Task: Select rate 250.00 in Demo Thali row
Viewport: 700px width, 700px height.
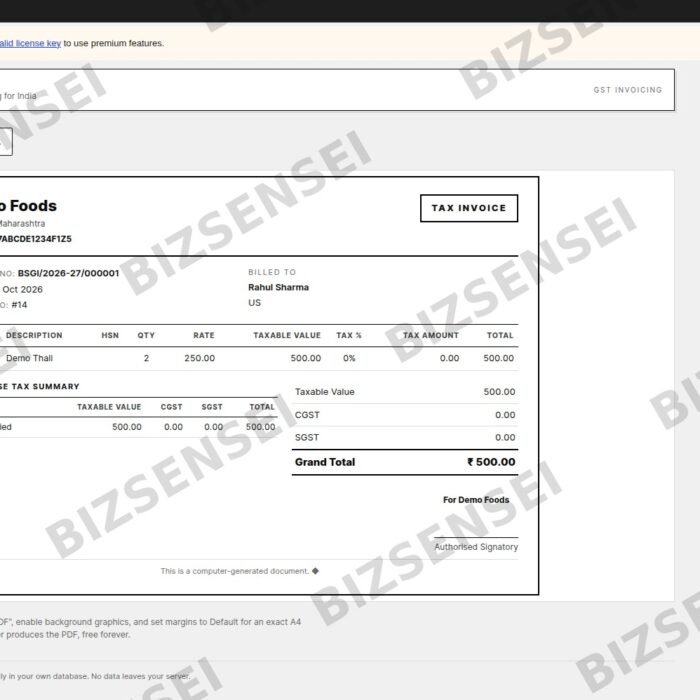Action: pos(200,358)
